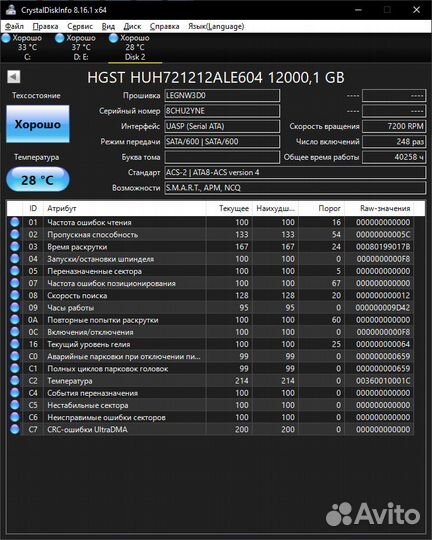Click the CrystalDiskInfo title bar app icon
This screenshot has height=540, width=432.
[10, 10]
